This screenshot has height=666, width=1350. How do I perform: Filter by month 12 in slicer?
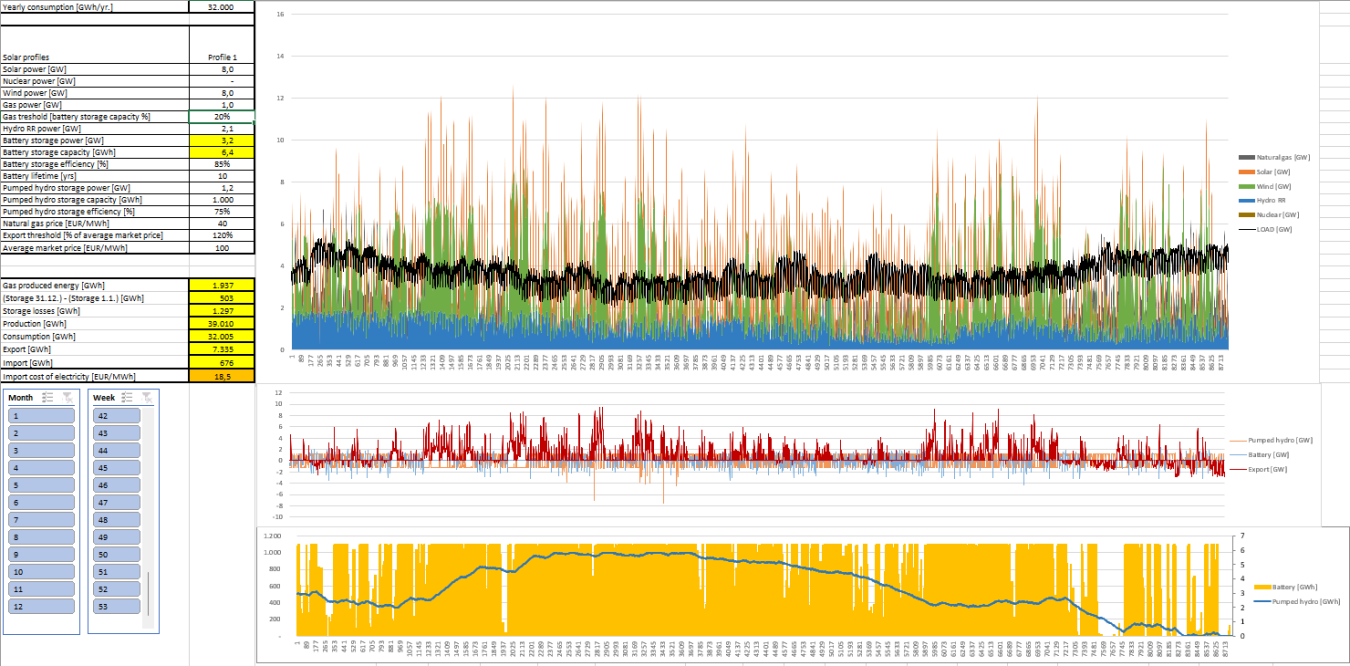coord(42,606)
